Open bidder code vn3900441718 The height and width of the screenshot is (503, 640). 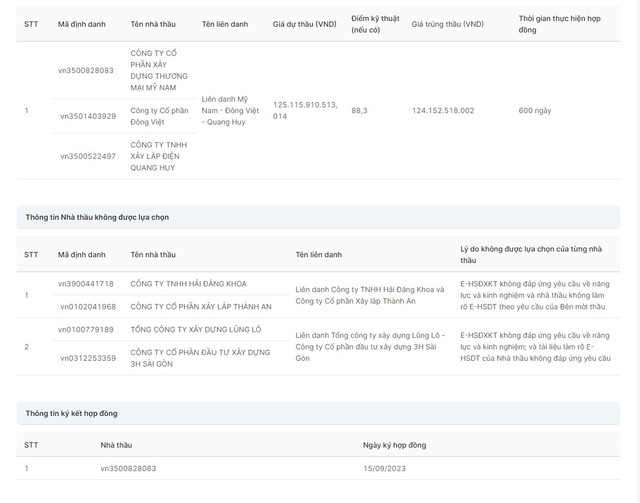[86, 284]
